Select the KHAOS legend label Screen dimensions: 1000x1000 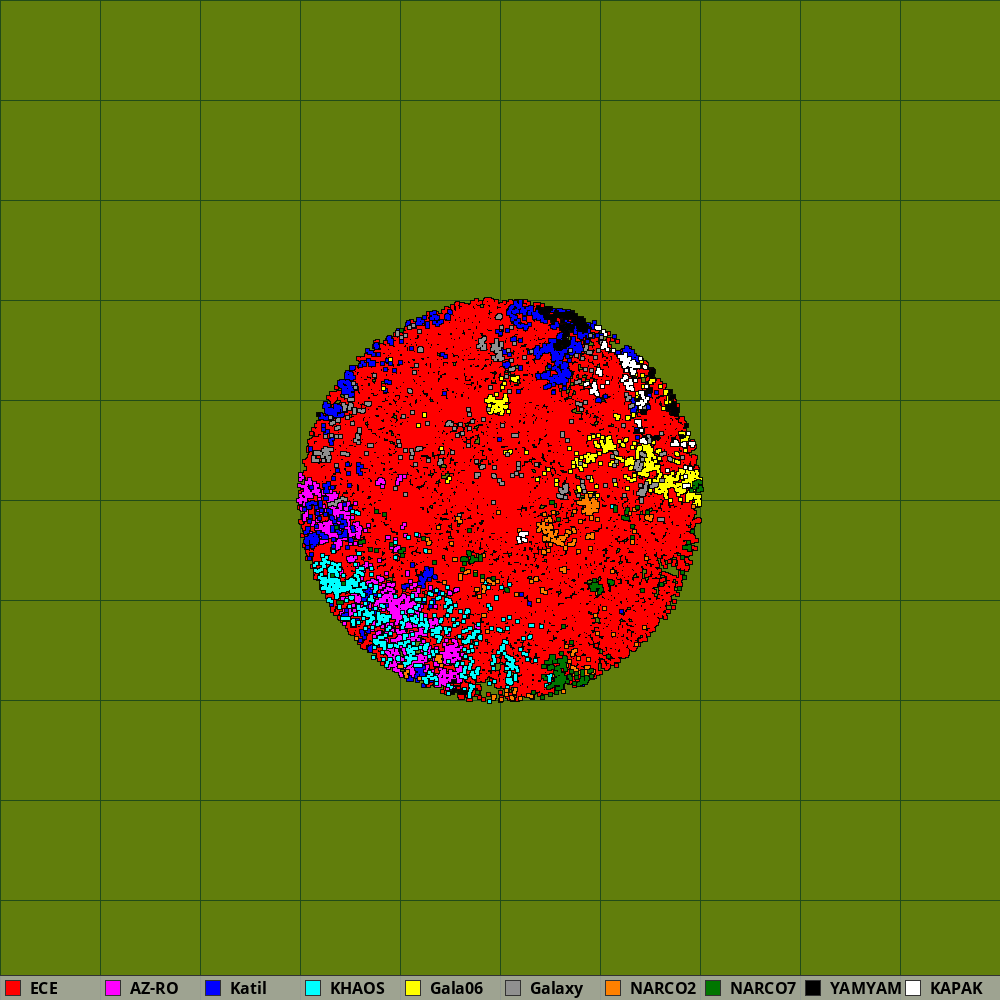[357, 989]
